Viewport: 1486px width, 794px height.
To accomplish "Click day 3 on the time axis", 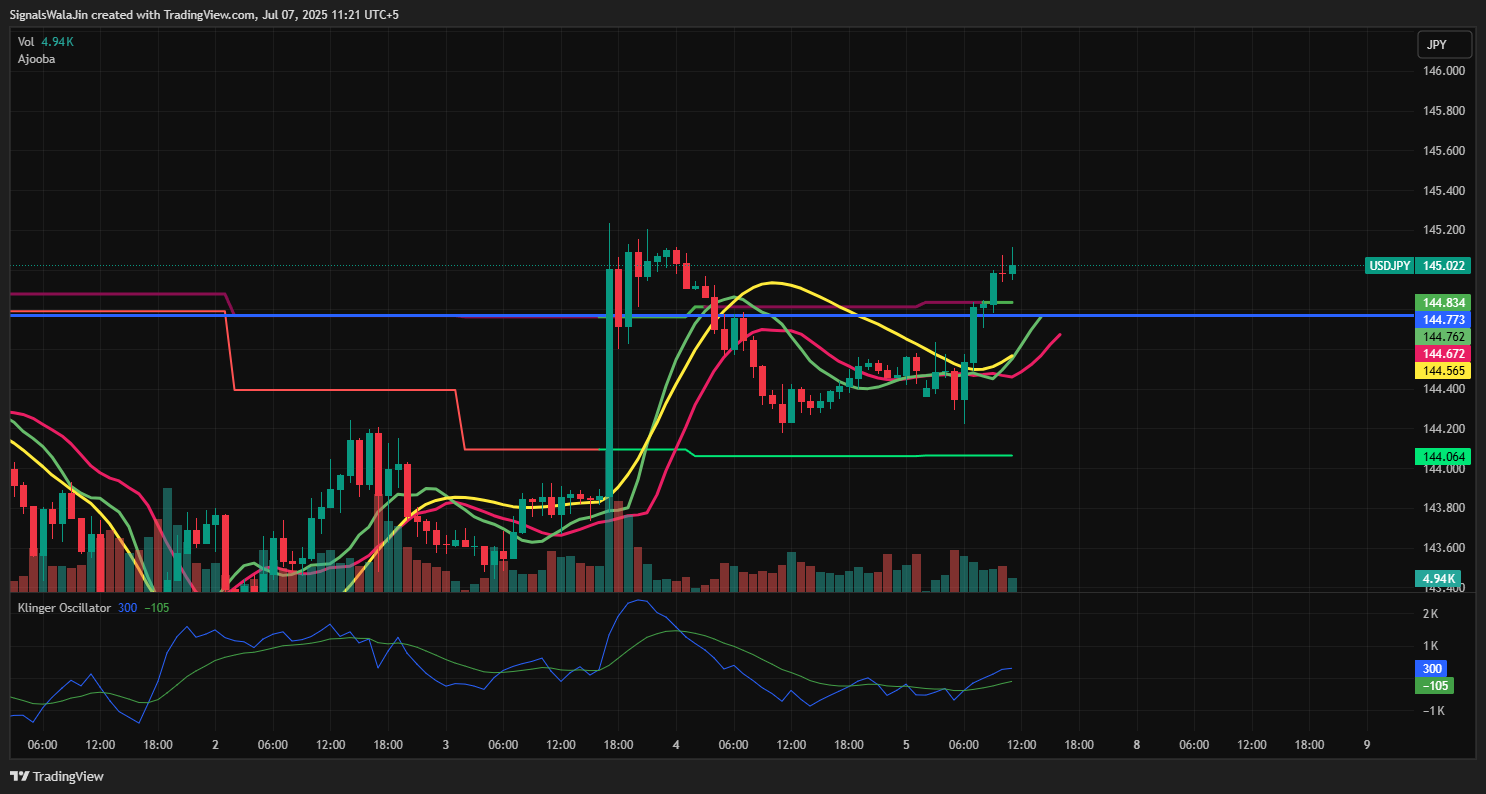I will pyautogui.click(x=446, y=745).
